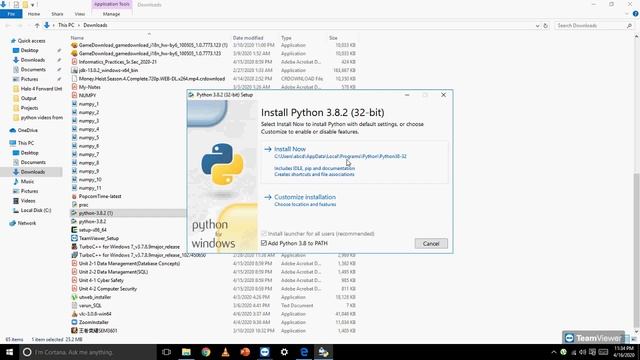Open VLC from taskbar
This screenshot has width=640, height=360.
[x=225, y=352]
